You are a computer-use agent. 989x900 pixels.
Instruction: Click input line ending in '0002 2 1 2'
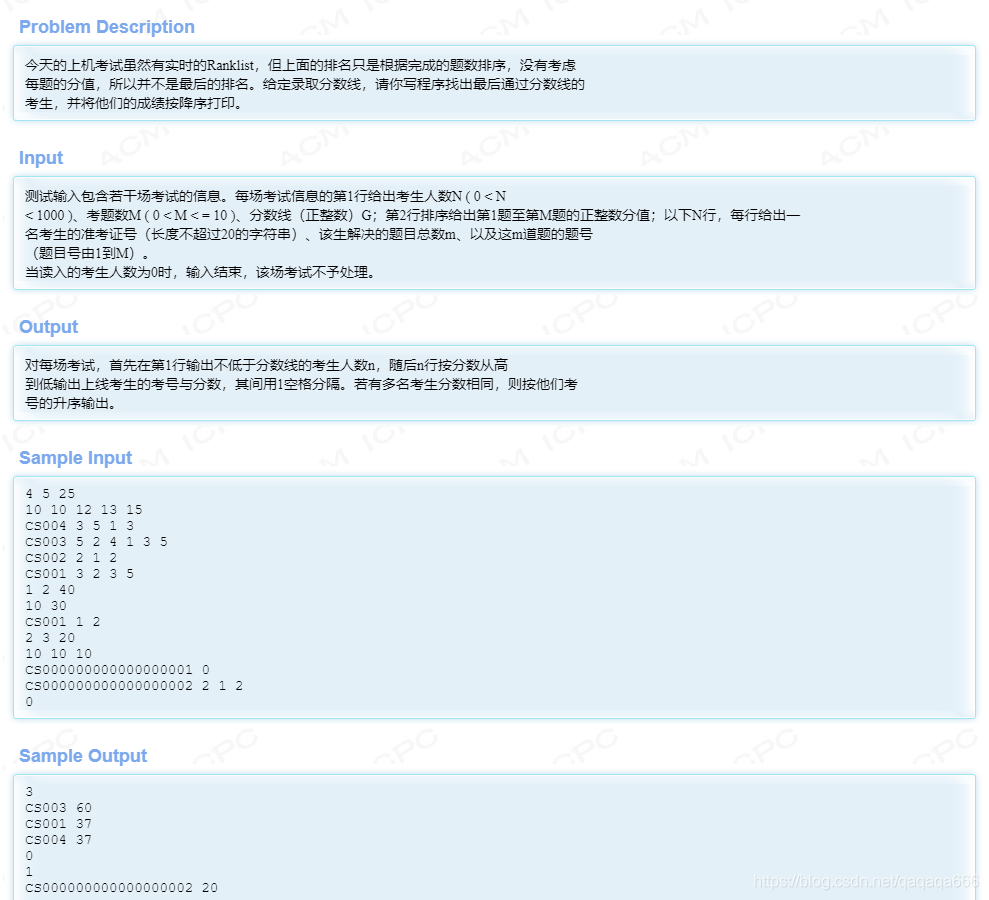point(134,686)
